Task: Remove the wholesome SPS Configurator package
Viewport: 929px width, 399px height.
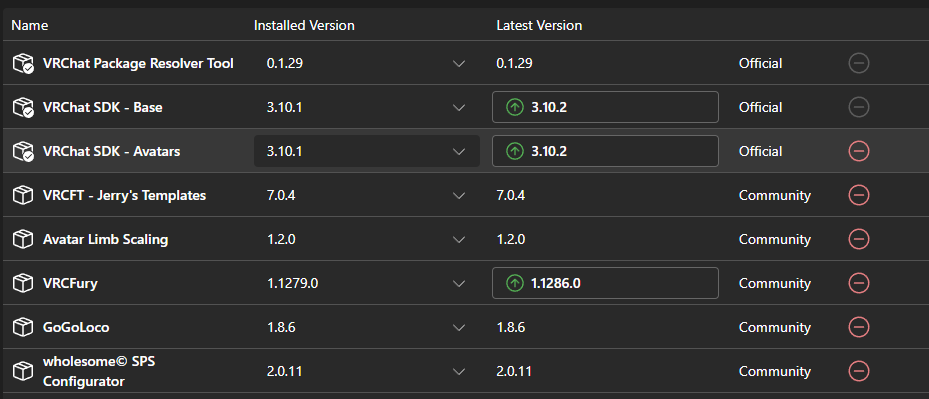Action: (x=858, y=371)
